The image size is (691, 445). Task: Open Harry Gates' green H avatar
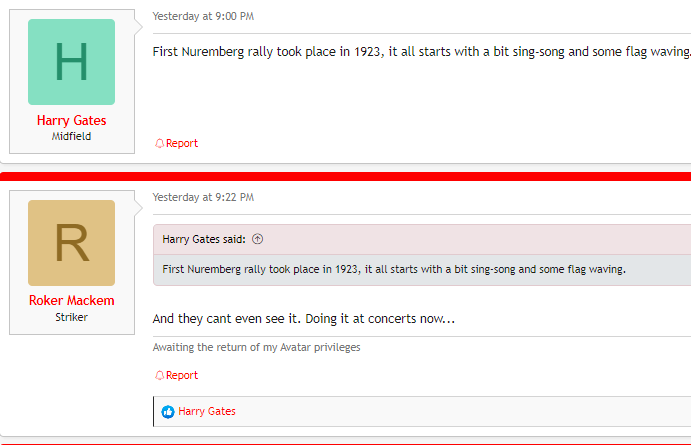pyautogui.click(x=71, y=62)
